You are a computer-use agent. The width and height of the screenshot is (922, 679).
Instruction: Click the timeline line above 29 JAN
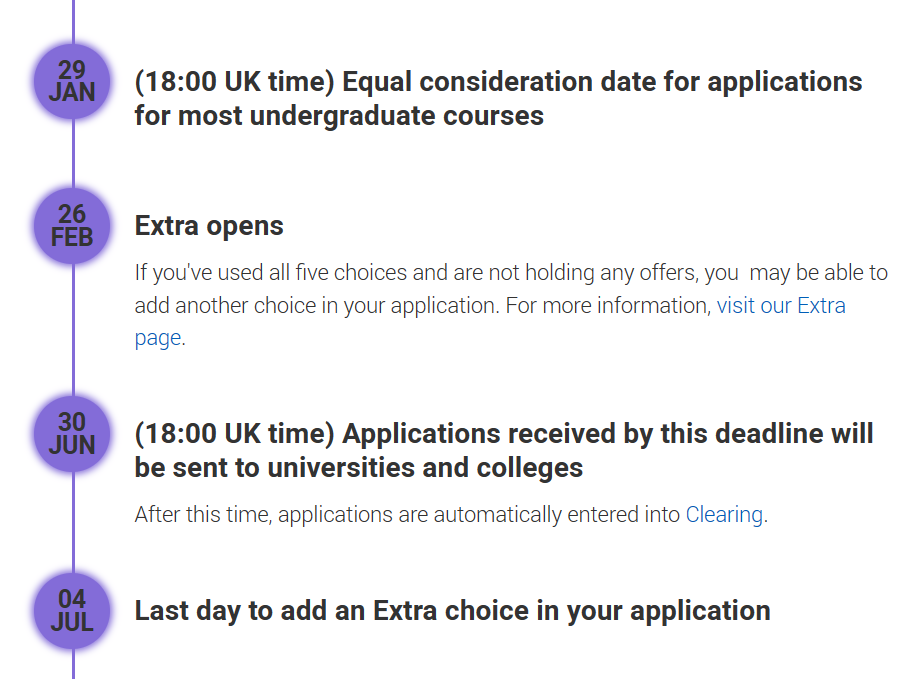74,22
